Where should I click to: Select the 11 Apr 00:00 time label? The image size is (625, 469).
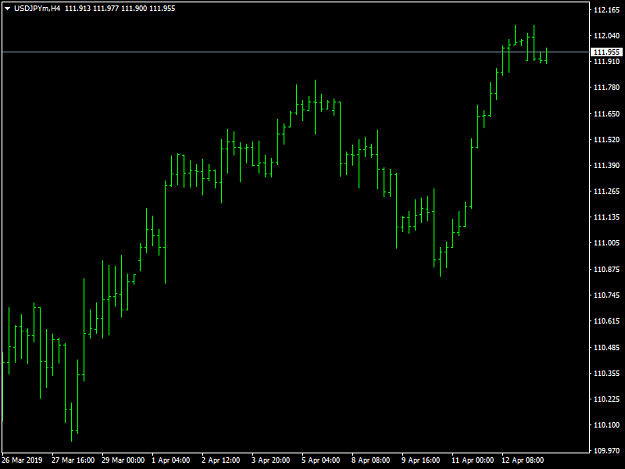(x=473, y=460)
